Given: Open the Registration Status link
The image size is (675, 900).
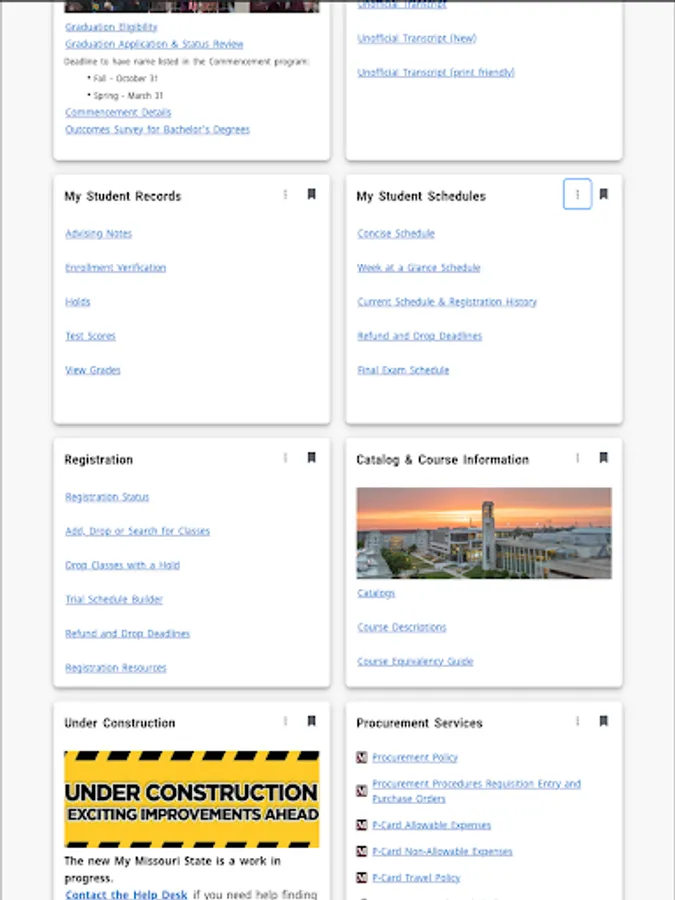Looking at the screenshot, I should [x=107, y=497].
